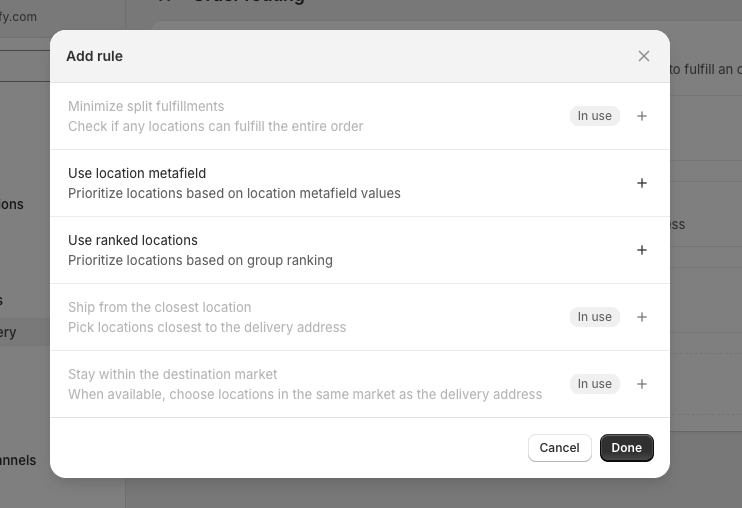
Task: Add the Use location metafield rule plus icon
Action: [x=642, y=183]
